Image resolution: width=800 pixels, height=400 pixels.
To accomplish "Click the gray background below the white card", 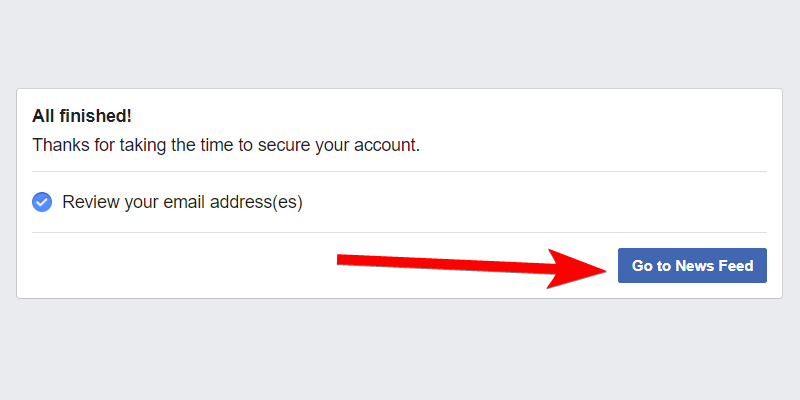I will coord(400,350).
